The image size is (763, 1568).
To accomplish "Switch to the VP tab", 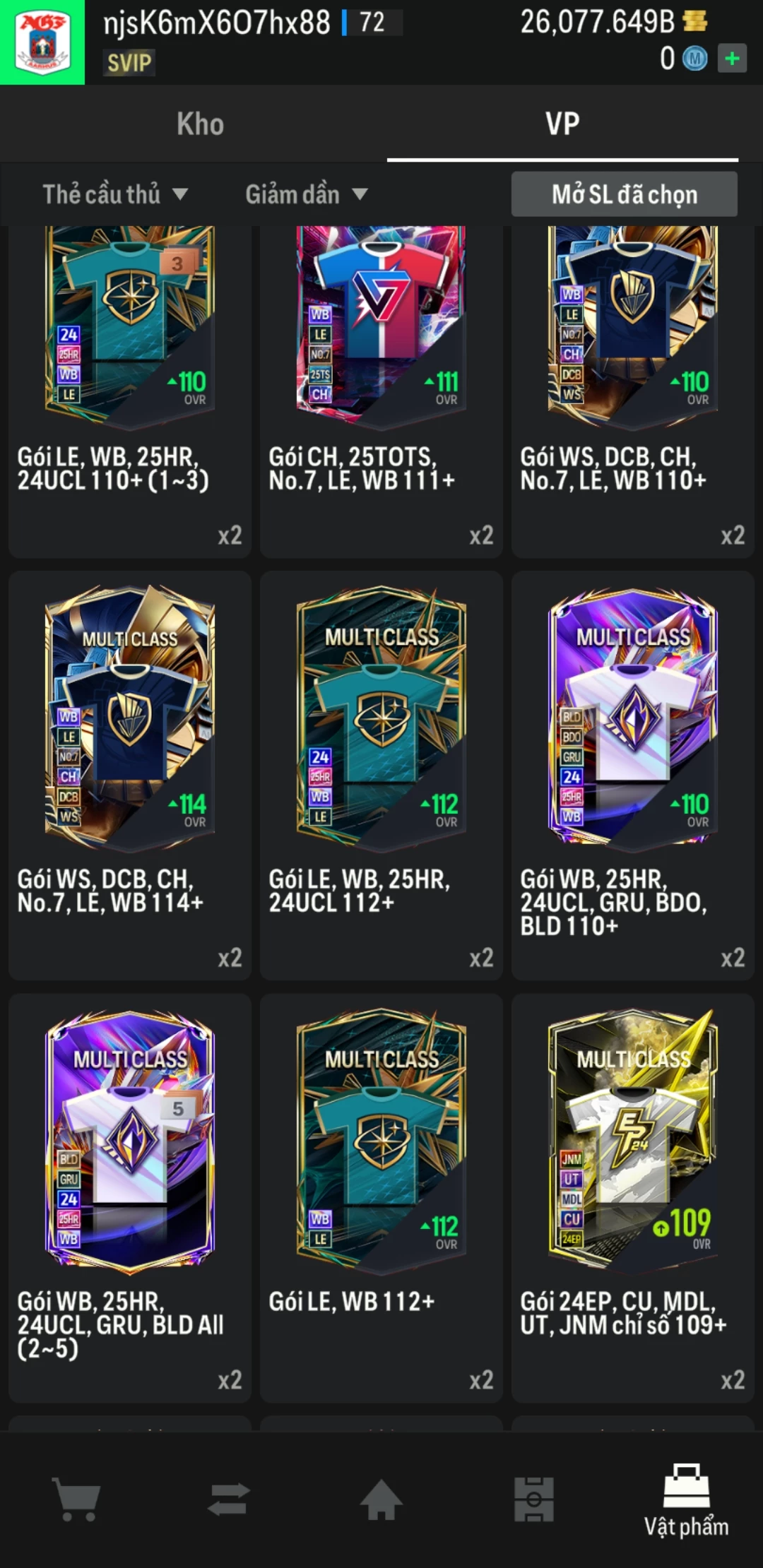I will pos(563,124).
